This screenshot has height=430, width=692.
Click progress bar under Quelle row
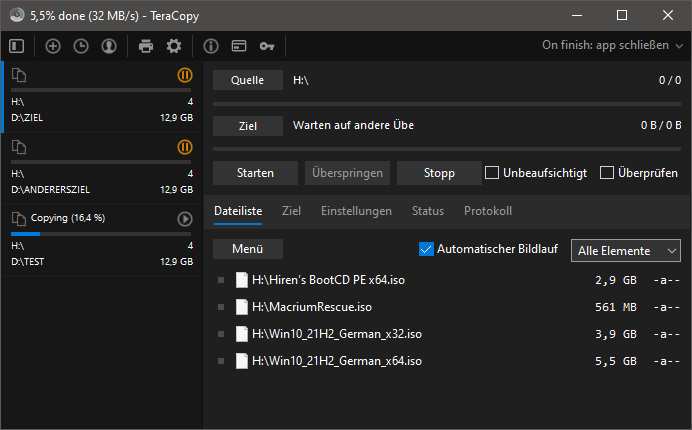tap(447, 104)
